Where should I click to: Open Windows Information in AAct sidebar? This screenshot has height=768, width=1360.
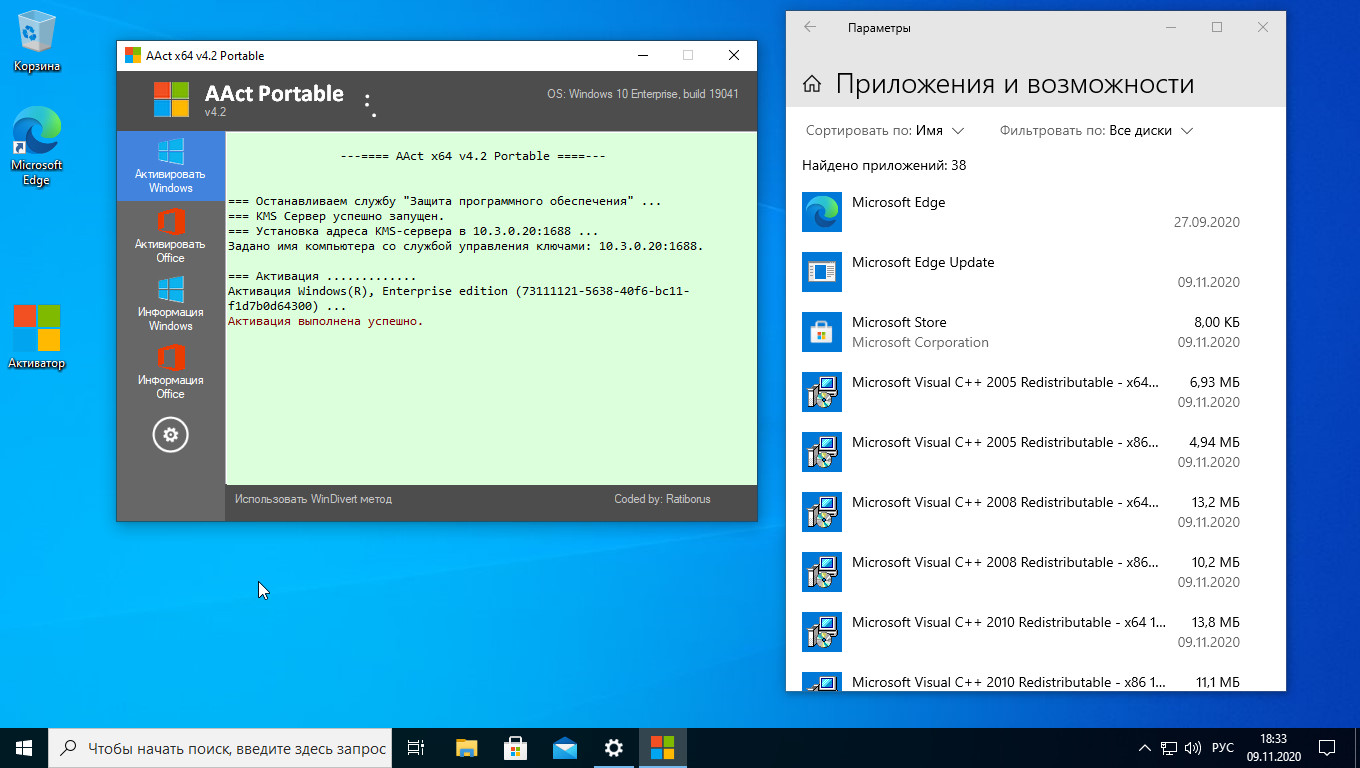(x=170, y=304)
